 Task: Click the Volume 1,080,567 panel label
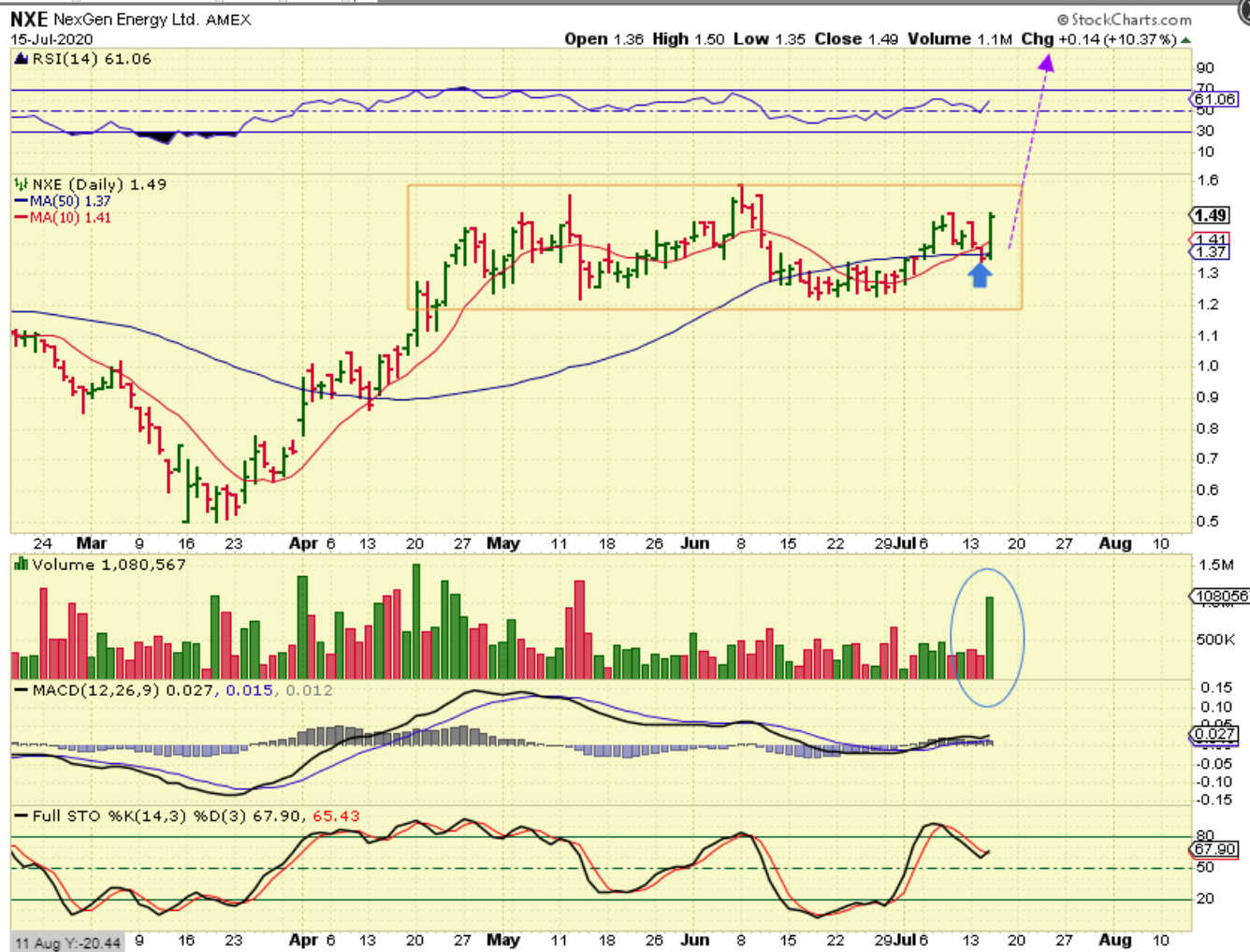pos(109,564)
